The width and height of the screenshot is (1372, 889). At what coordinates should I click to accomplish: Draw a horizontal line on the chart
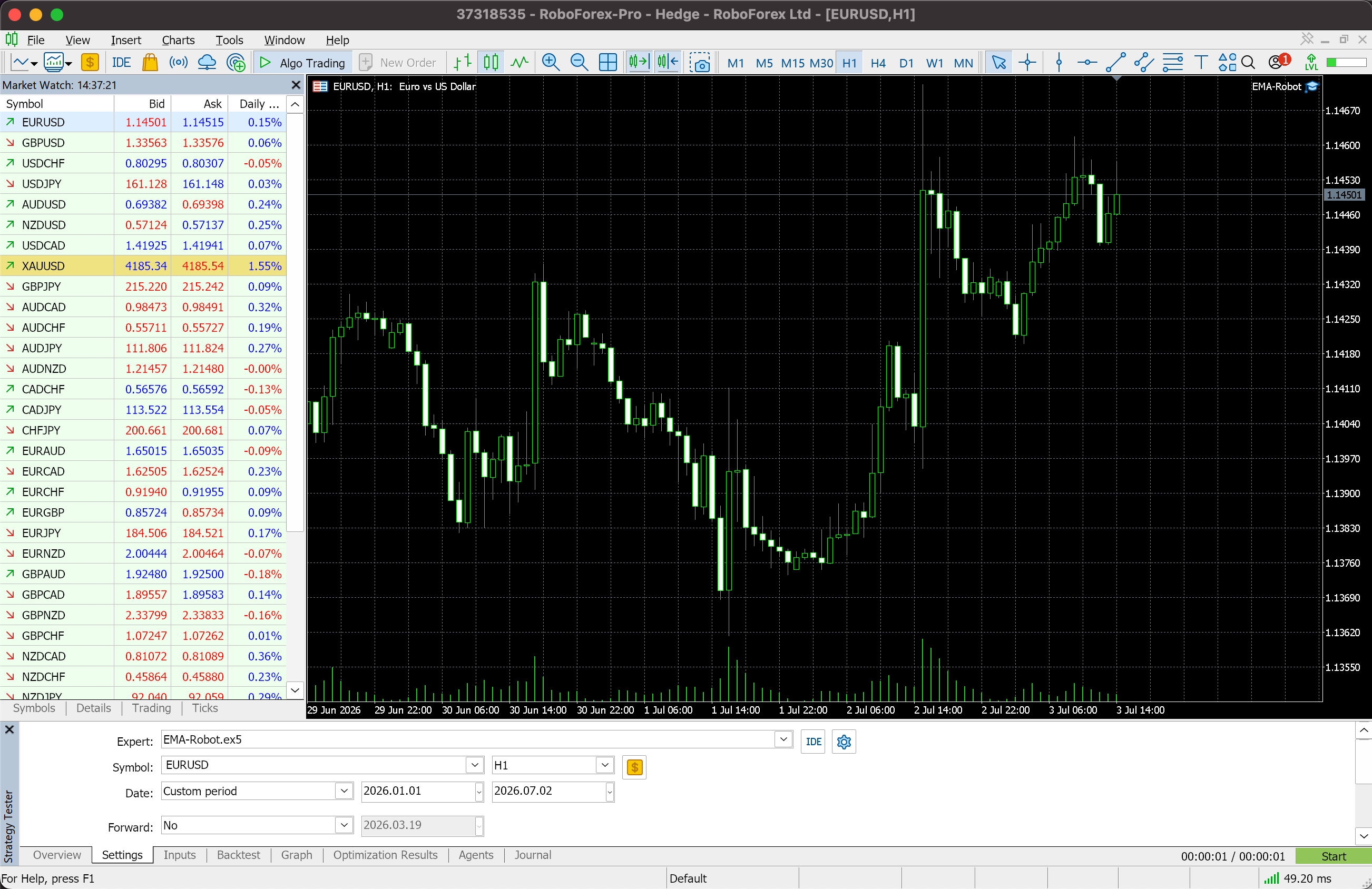tap(1087, 62)
